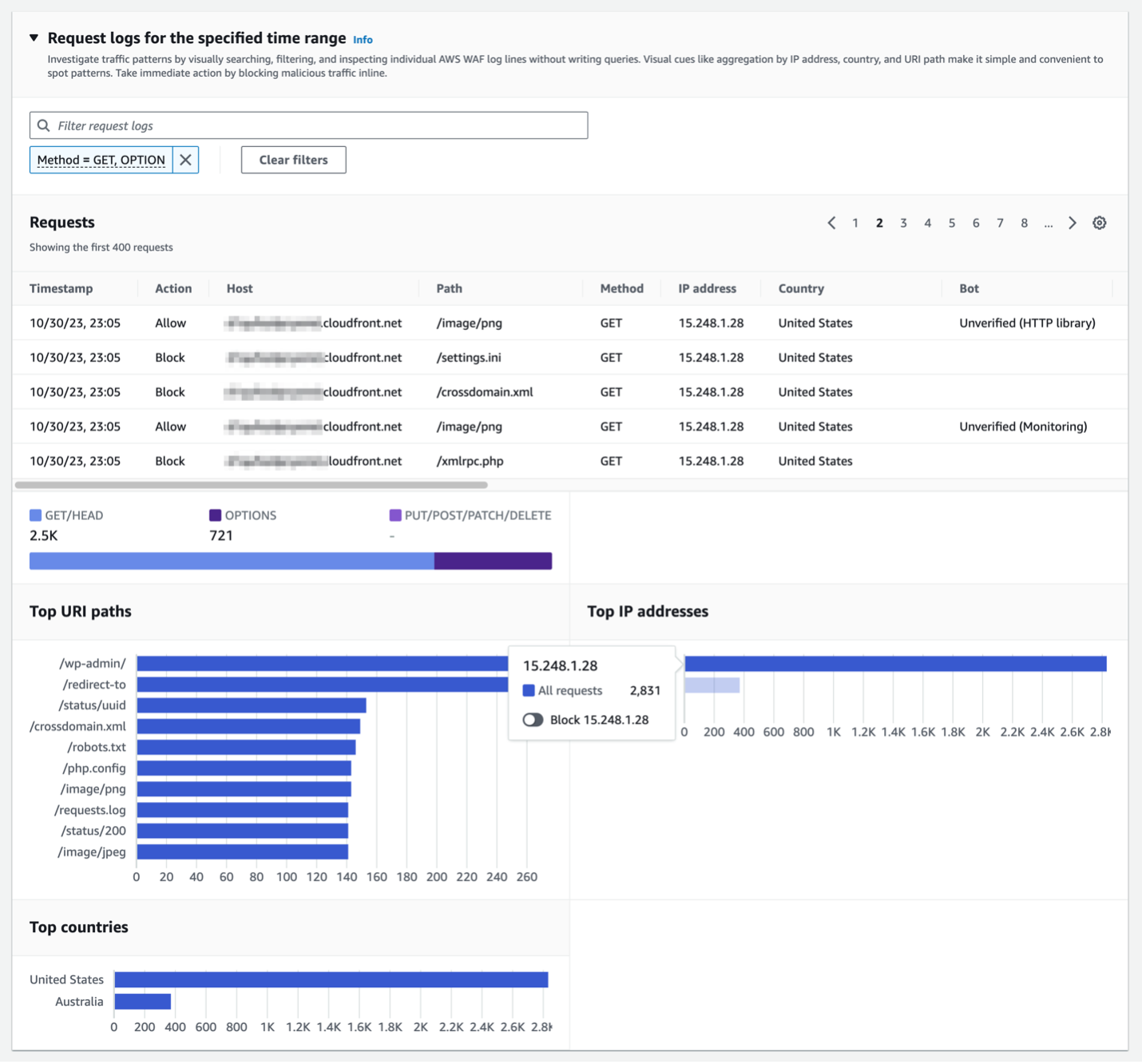Click the Host column header
The height and width of the screenshot is (1064, 1142).
point(240,288)
